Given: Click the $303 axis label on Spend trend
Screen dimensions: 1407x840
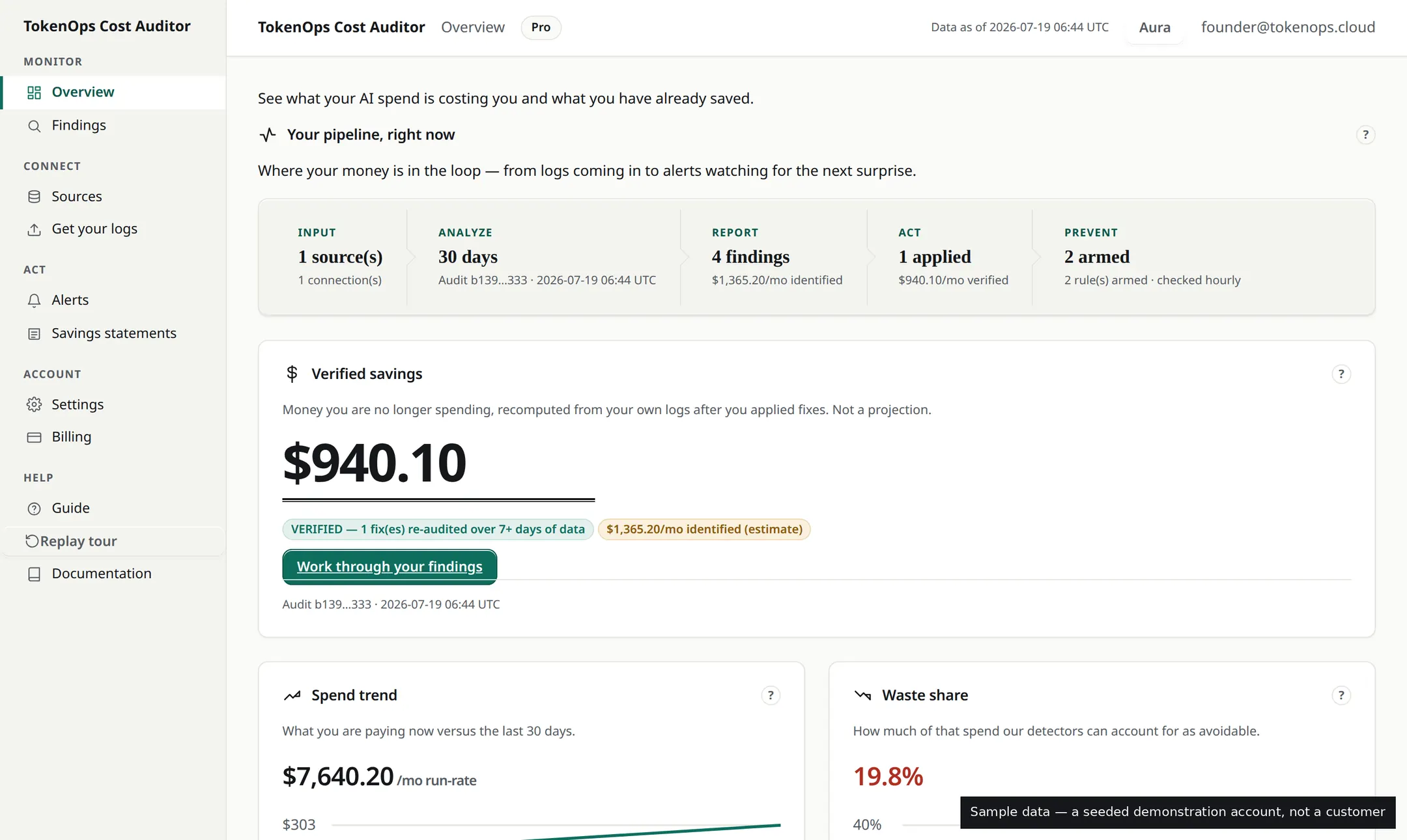Looking at the screenshot, I should [299, 825].
